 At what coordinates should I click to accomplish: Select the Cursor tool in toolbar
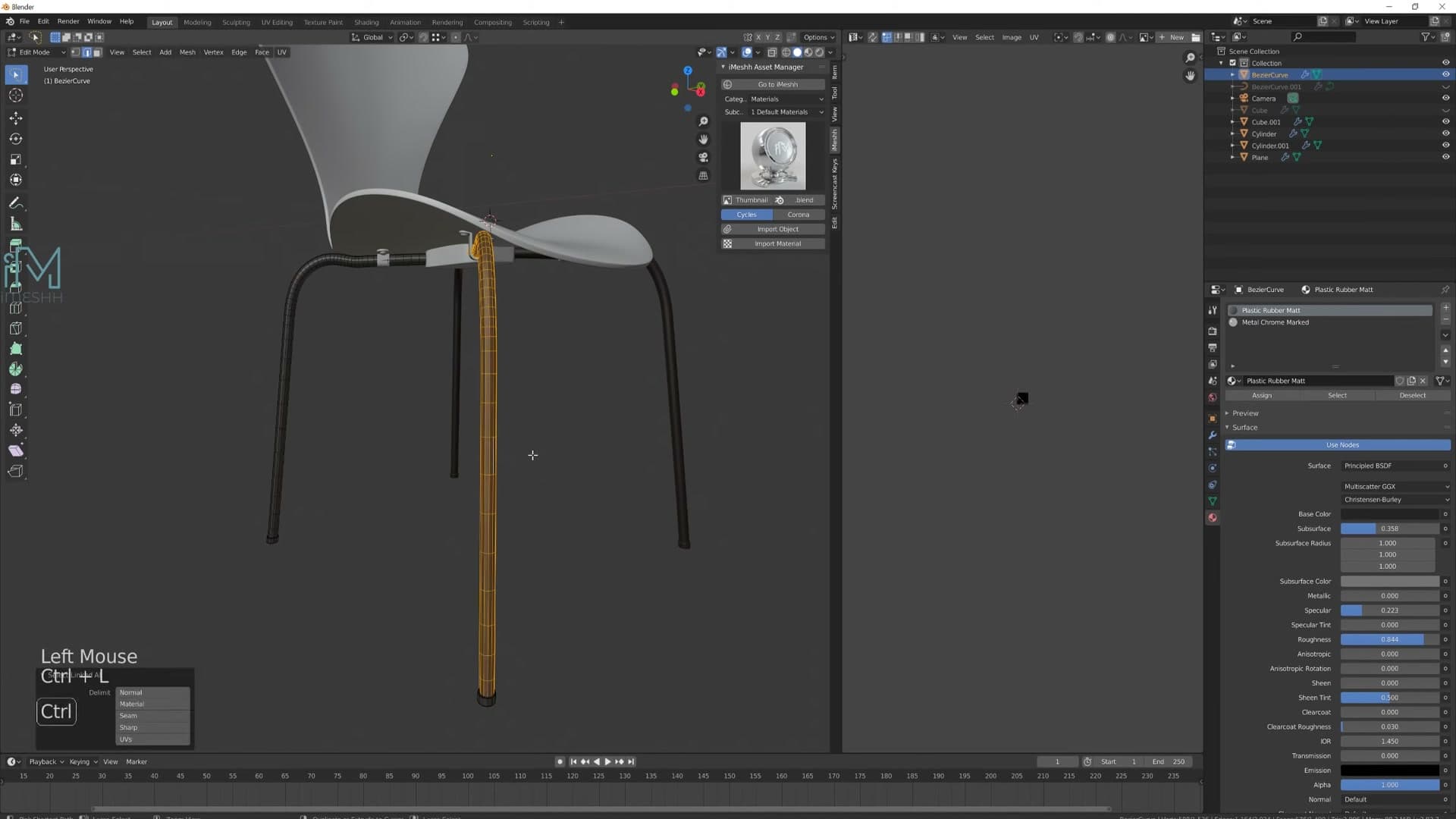16,96
